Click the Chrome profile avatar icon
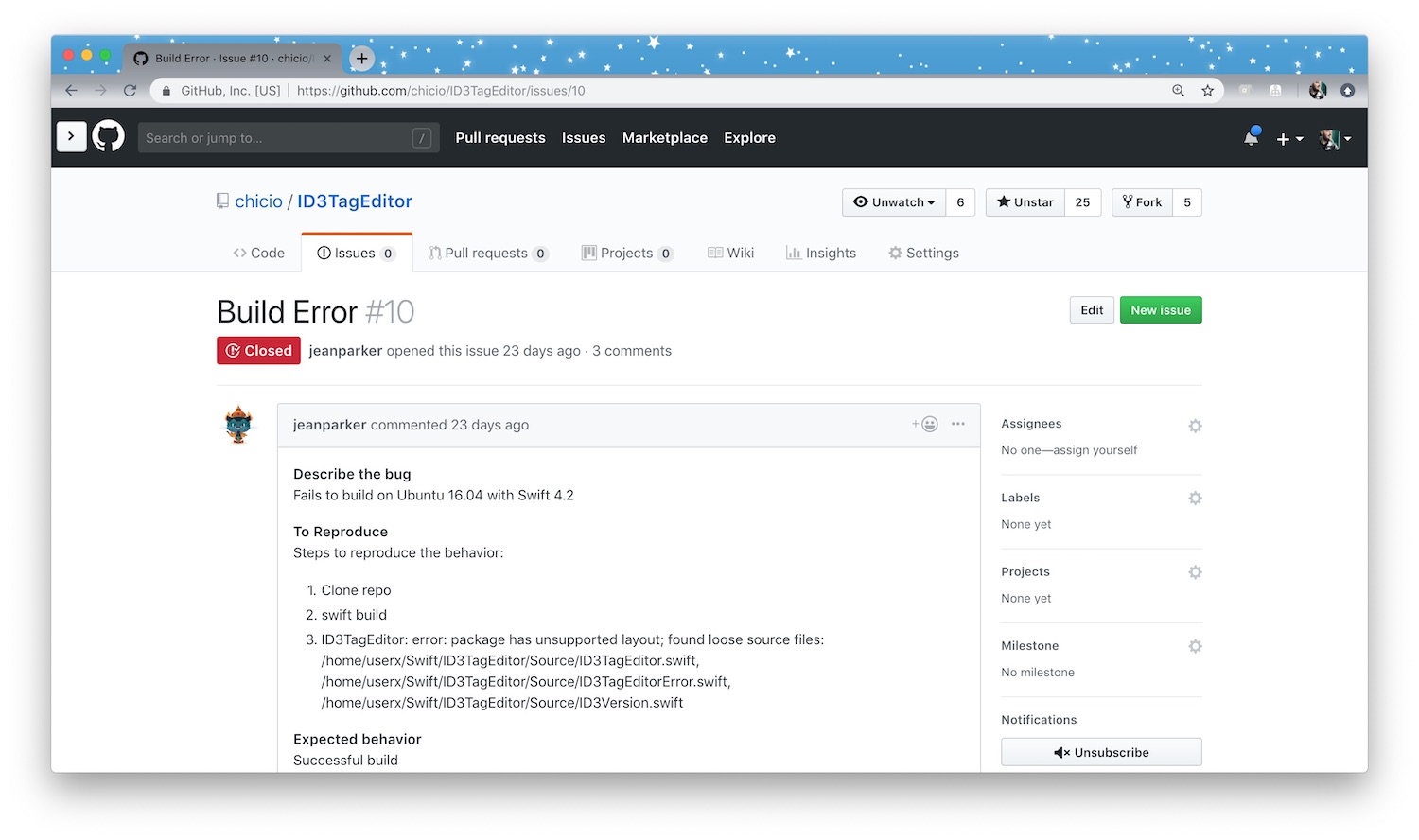 [x=1318, y=91]
